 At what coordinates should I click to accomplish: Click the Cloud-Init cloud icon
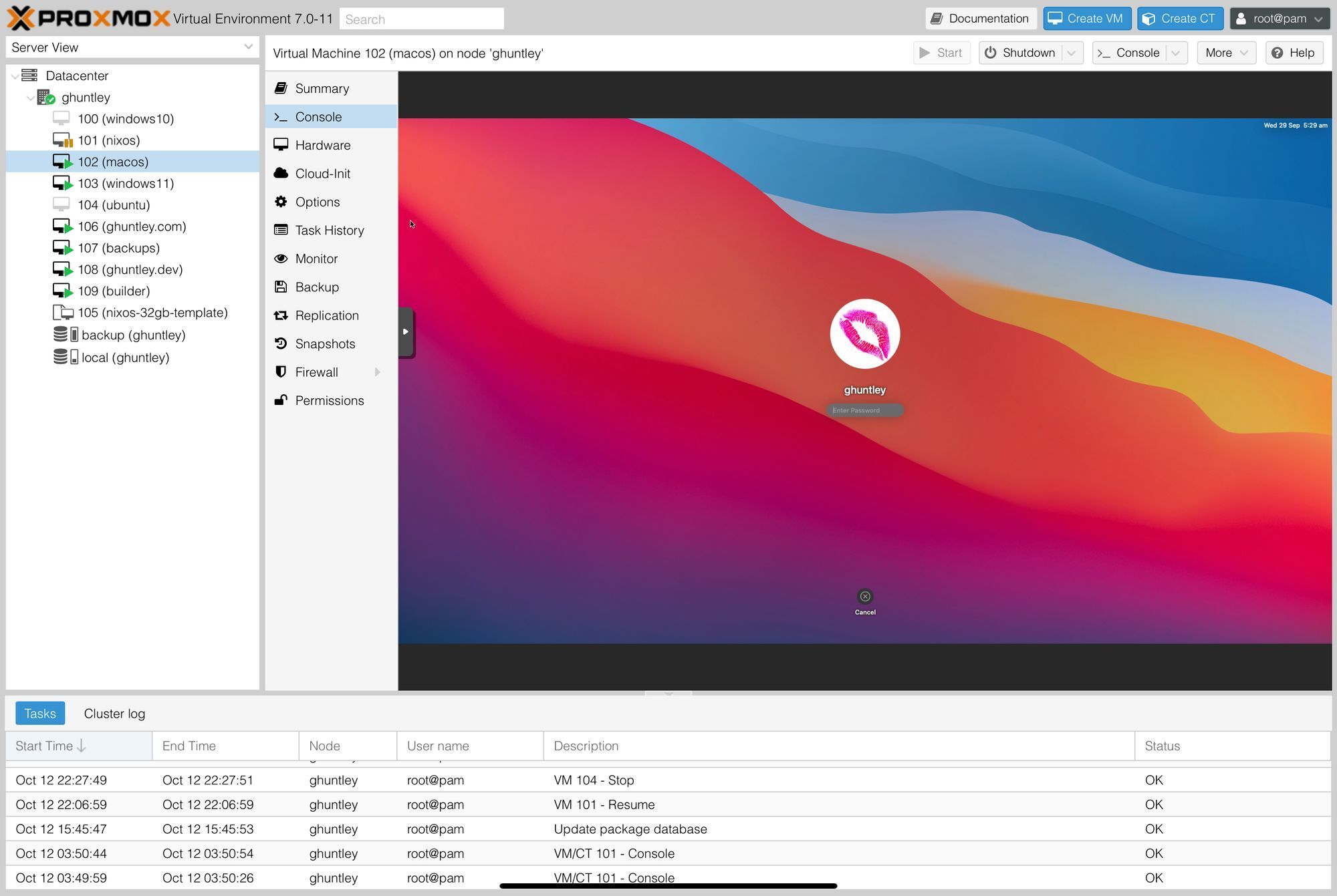click(x=281, y=173)
